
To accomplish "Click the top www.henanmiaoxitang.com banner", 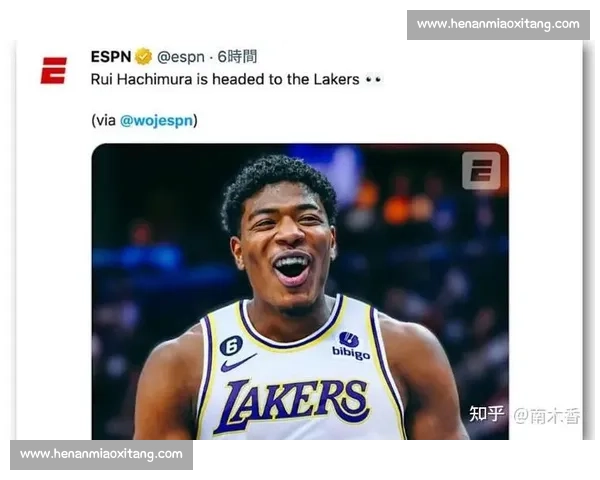I will tap(497, 24).
